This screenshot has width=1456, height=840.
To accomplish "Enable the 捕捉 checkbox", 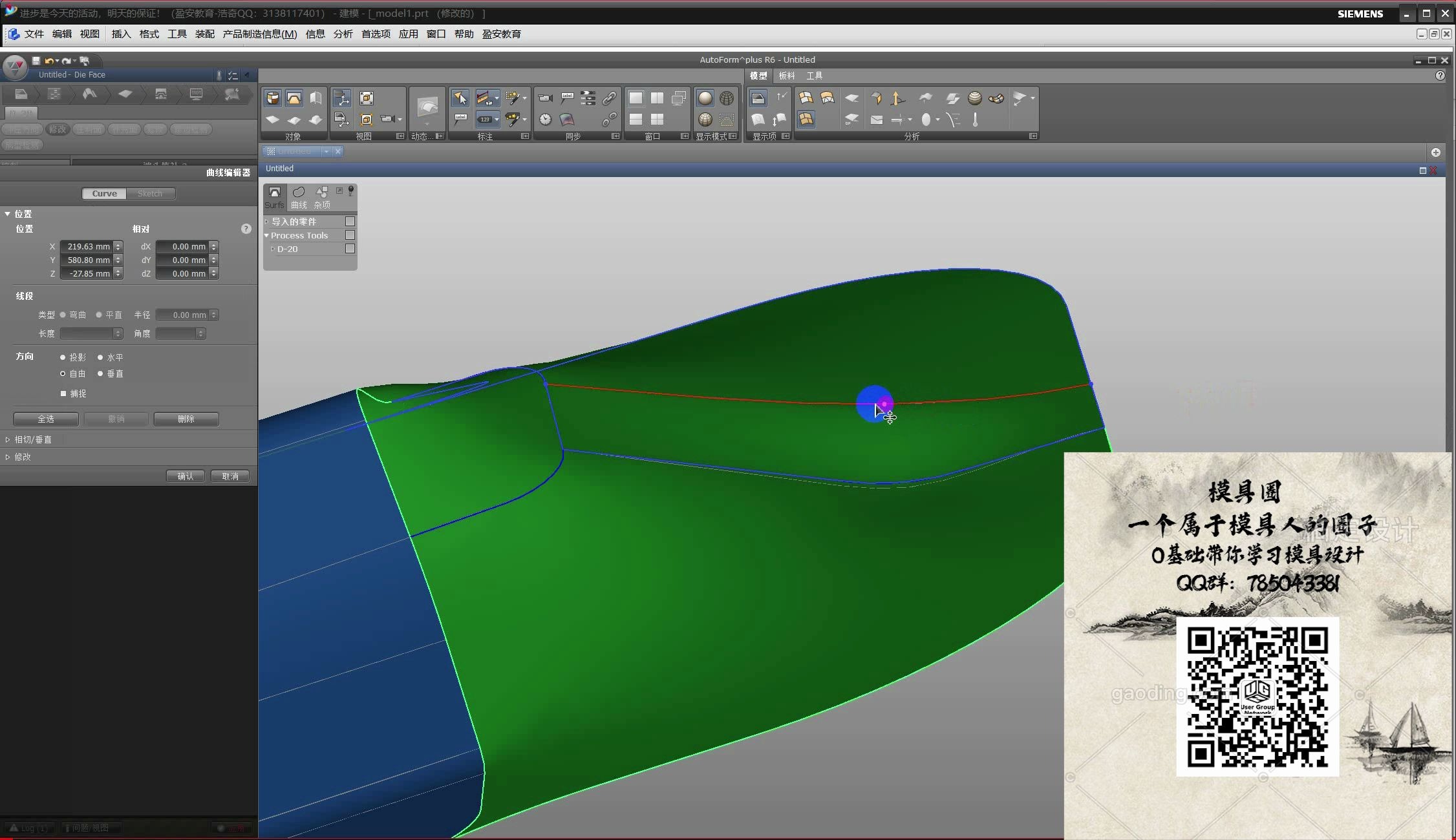I will (x=63, y=394).
